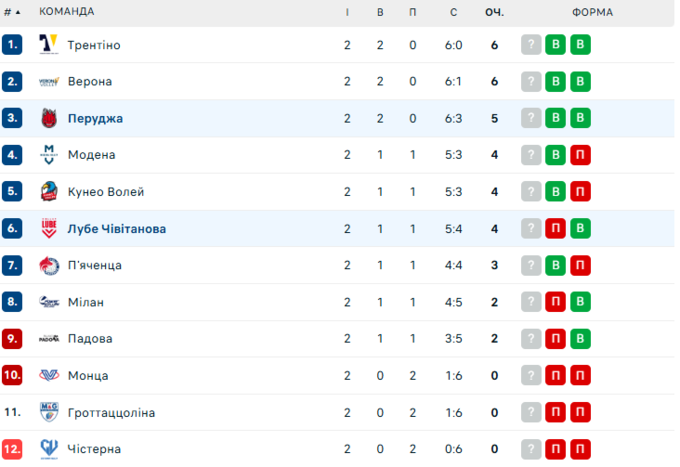Click Трентіно's gray question mark form badge
This screenshot has height=467, width=680.
click(x=531, y=45)
